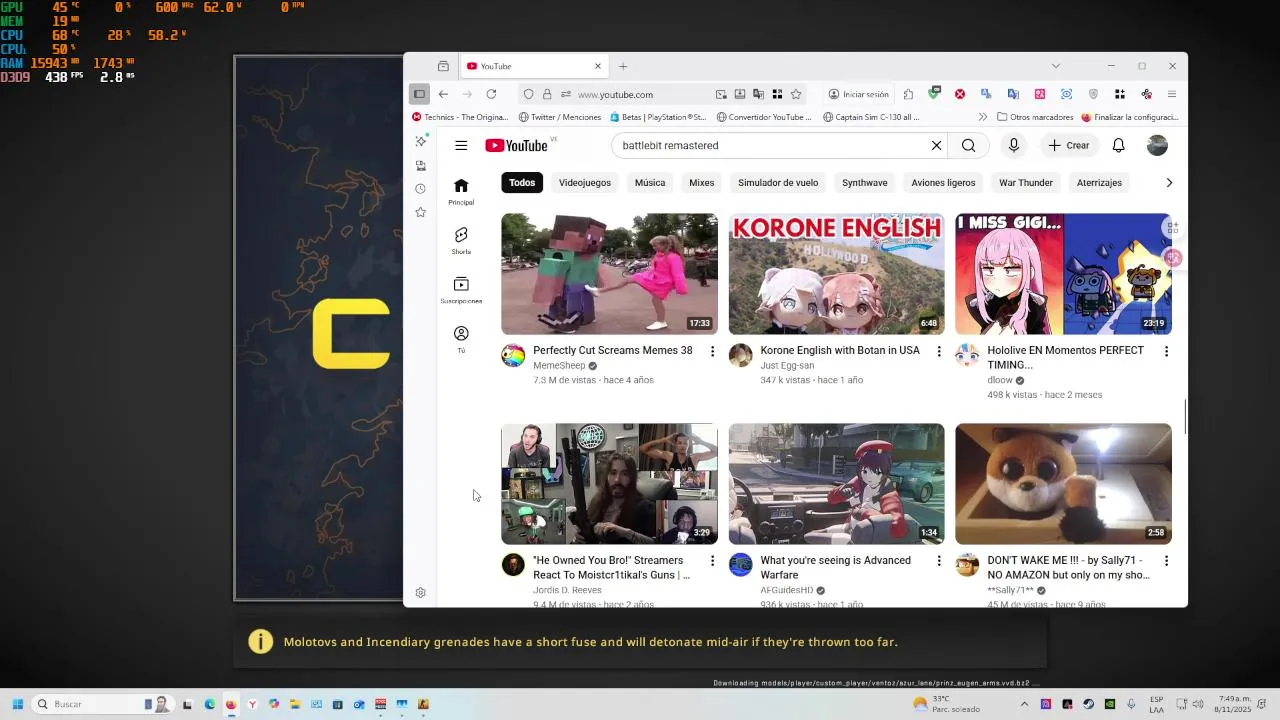1280x720 pixels.
Task: Open a new browser tab
Action: click(x=622, y=66)
